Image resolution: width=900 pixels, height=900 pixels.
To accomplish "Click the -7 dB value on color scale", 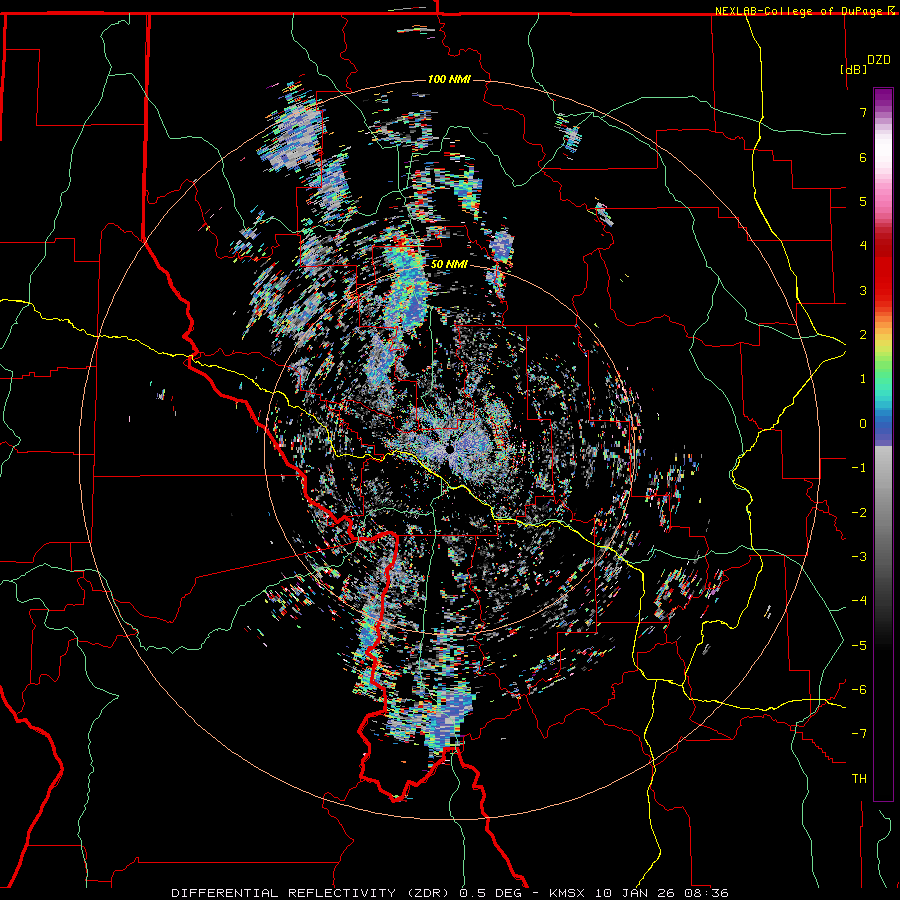I will 859,734.
